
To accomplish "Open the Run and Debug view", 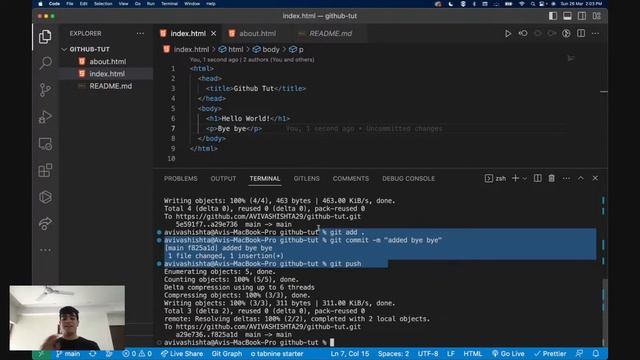I will 45,117.
